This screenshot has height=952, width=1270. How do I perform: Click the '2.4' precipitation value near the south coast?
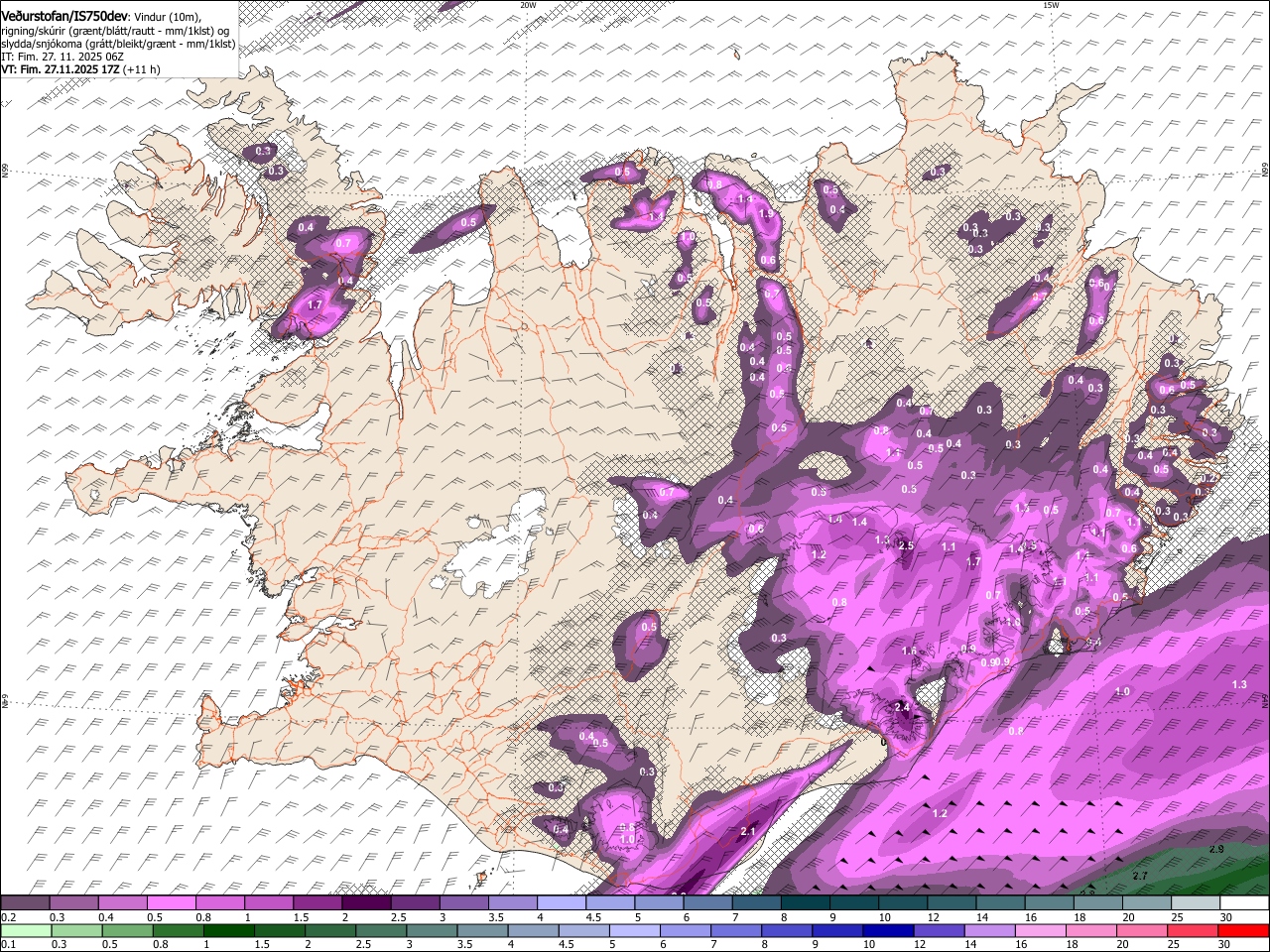[902, 707]
